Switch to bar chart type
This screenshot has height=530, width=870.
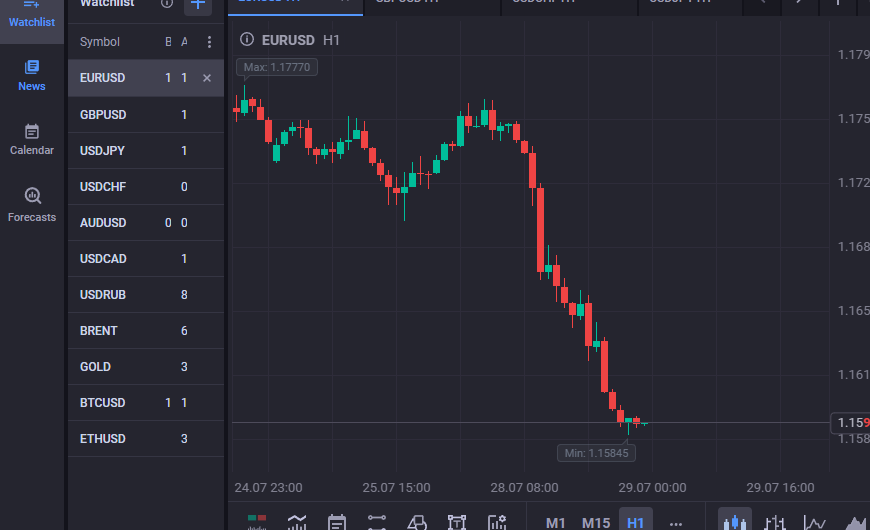pos(775,522)
